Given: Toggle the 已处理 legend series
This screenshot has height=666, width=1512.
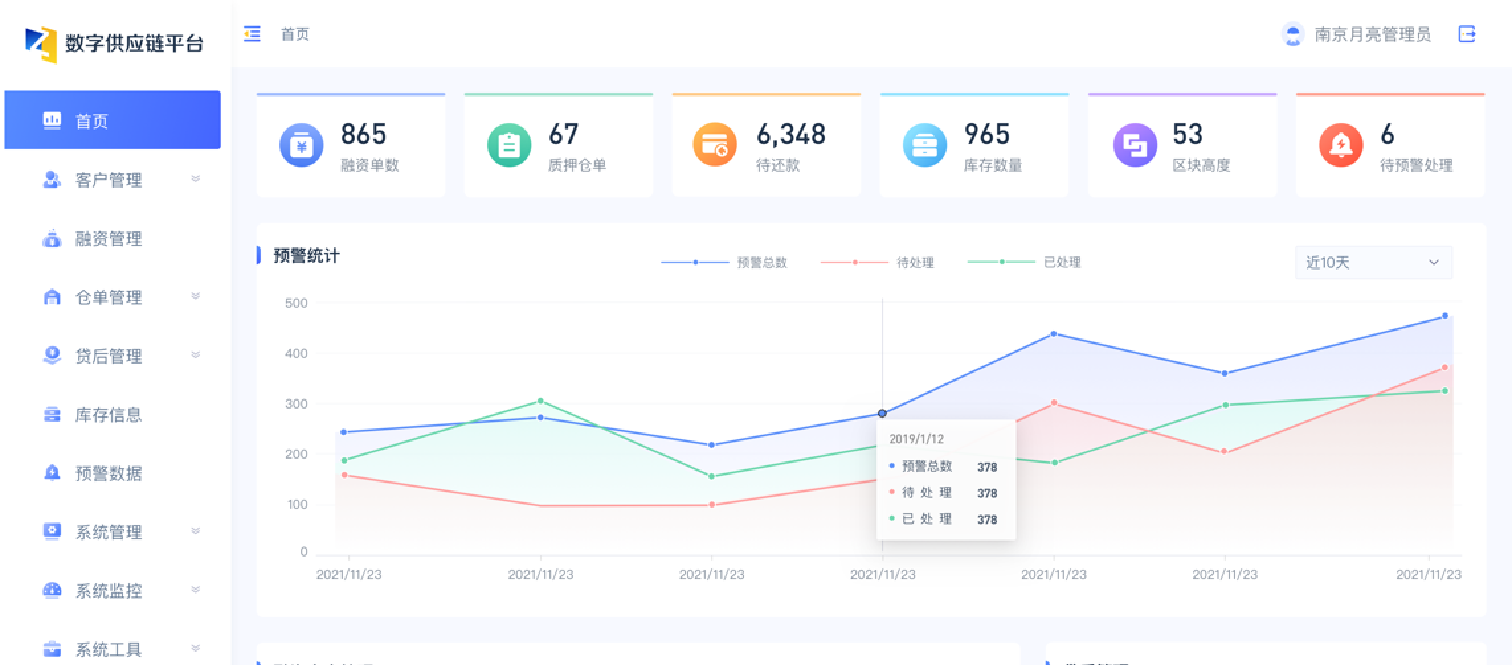Looking at the screenshot, I should click(1025, 262).
